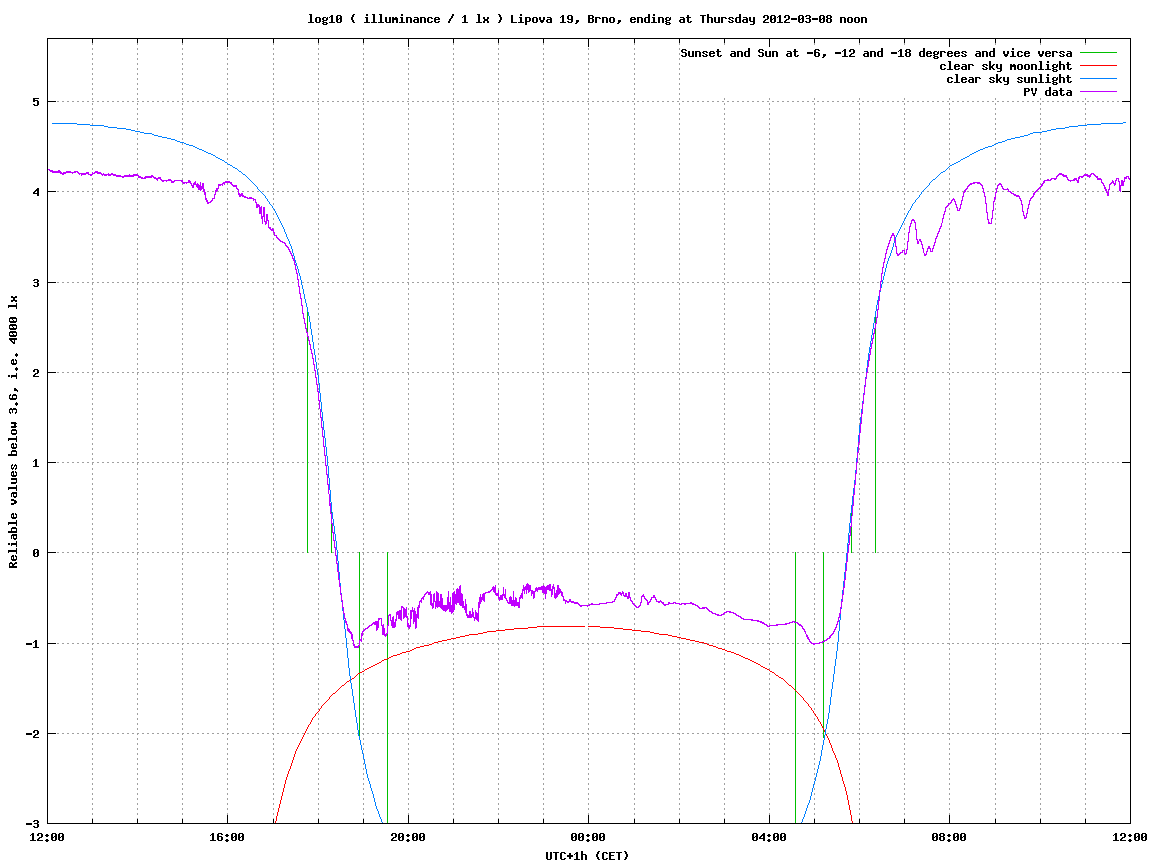Image resolution: width=1151 pixels, height=863 pixels.
Task: Click the green marker line just after 04:00
Action: [x=796, y=688]
